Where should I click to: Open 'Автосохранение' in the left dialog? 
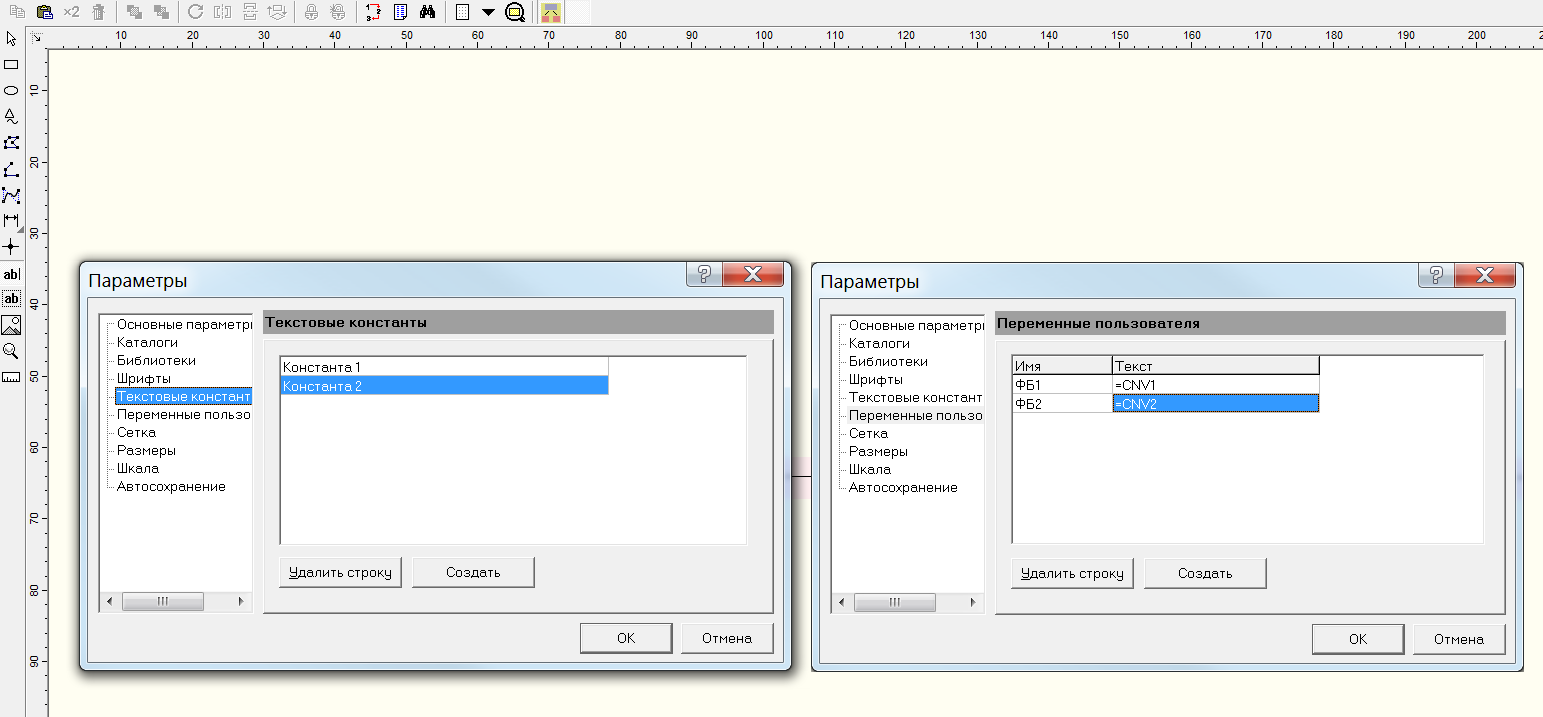(x=171, y=486)
